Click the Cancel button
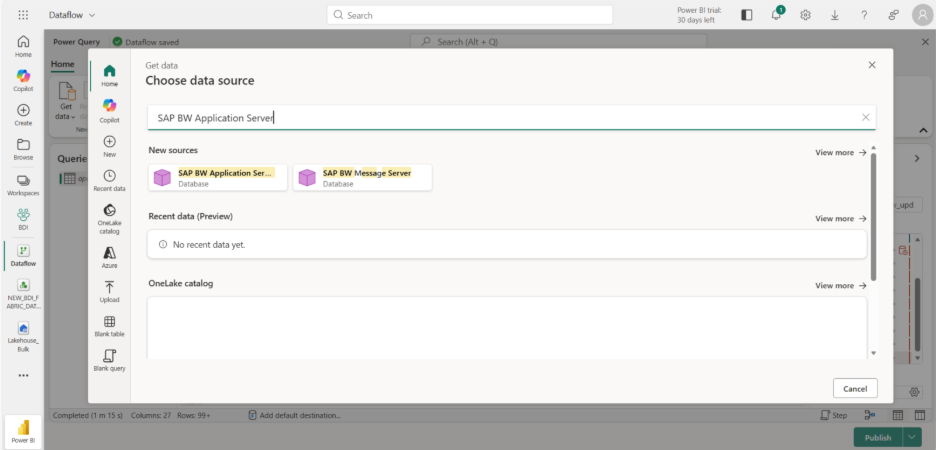 point(854,388)
